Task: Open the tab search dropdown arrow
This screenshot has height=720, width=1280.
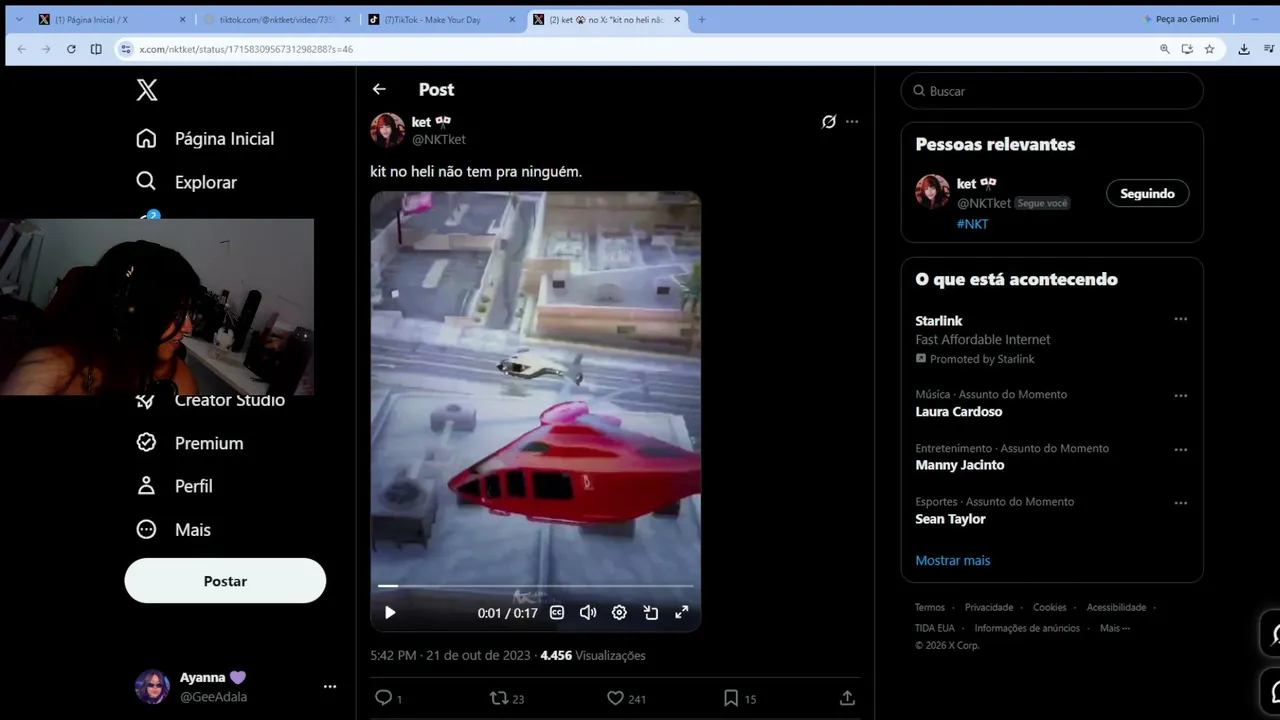Action: pos(18,20)
